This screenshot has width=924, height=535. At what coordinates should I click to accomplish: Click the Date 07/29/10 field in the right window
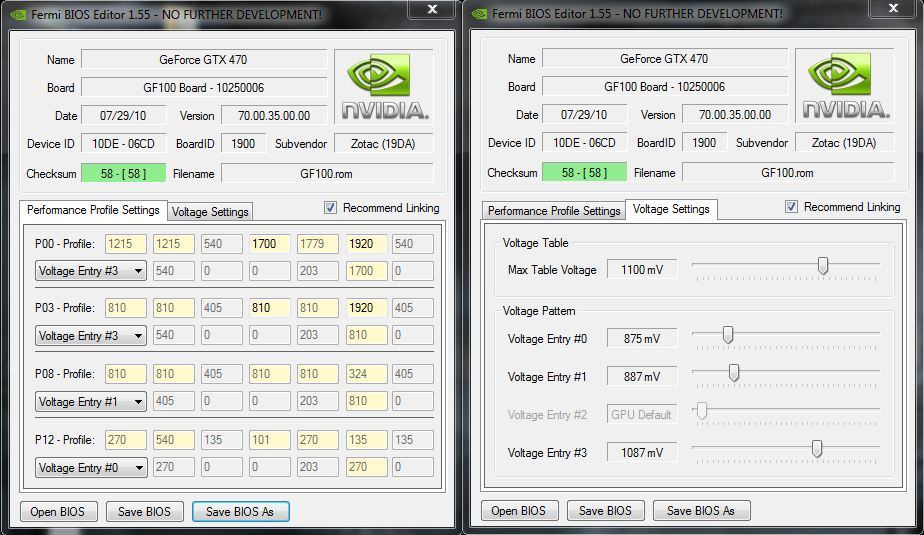click(x=584, y=114)
